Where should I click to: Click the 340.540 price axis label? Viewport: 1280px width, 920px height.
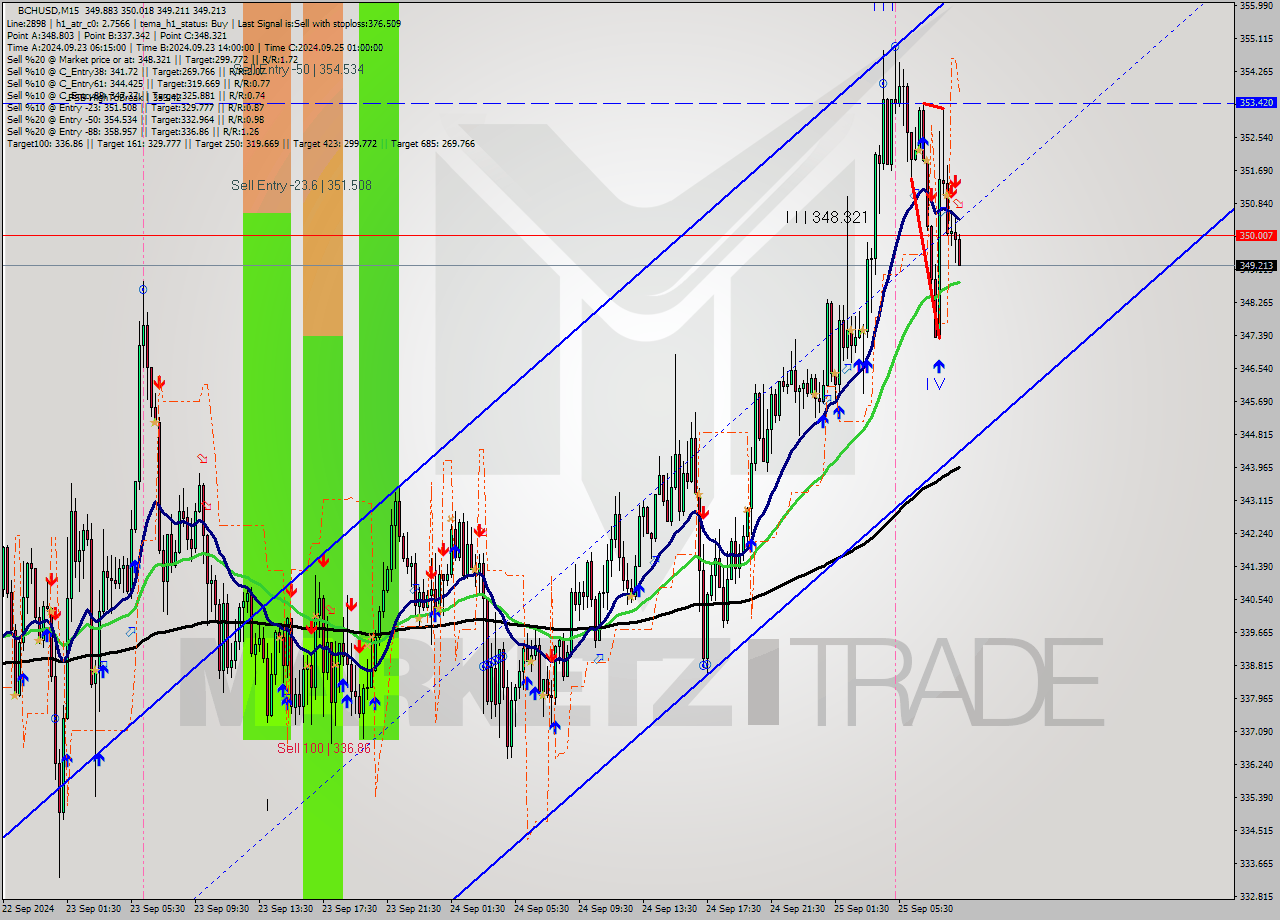[x=1256, y=600]
